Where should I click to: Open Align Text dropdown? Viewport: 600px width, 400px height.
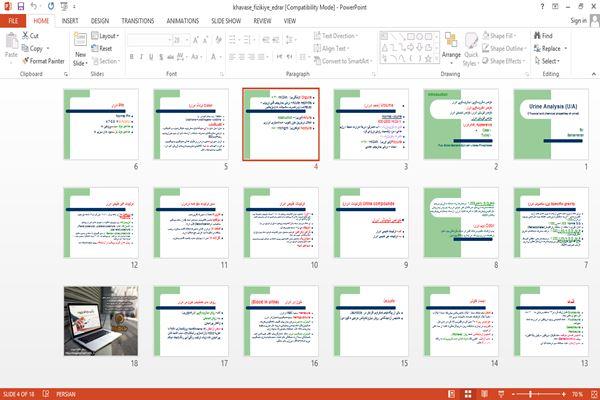point(331,48)
